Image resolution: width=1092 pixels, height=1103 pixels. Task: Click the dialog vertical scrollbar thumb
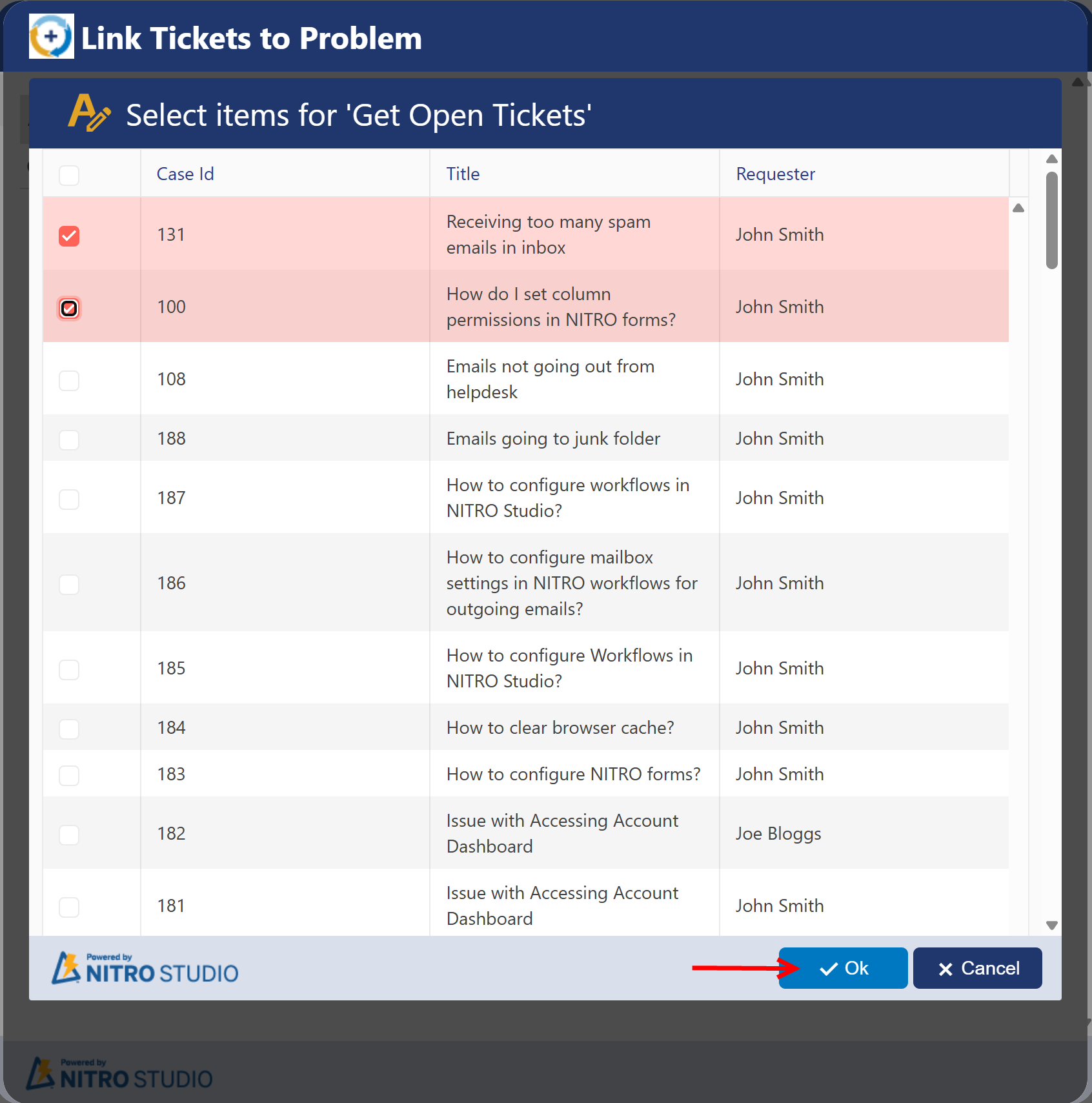tap(1052, 219)
